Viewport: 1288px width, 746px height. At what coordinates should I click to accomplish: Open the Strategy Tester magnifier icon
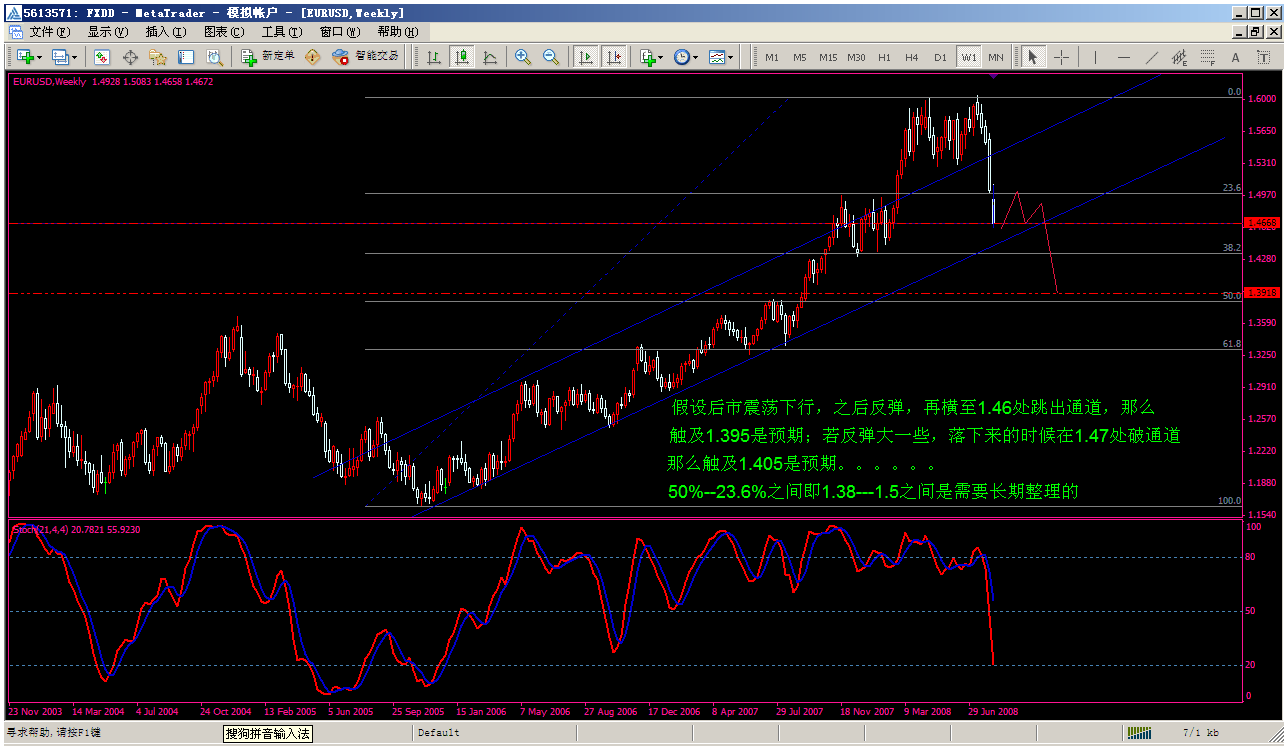click(x=214, y=57)
